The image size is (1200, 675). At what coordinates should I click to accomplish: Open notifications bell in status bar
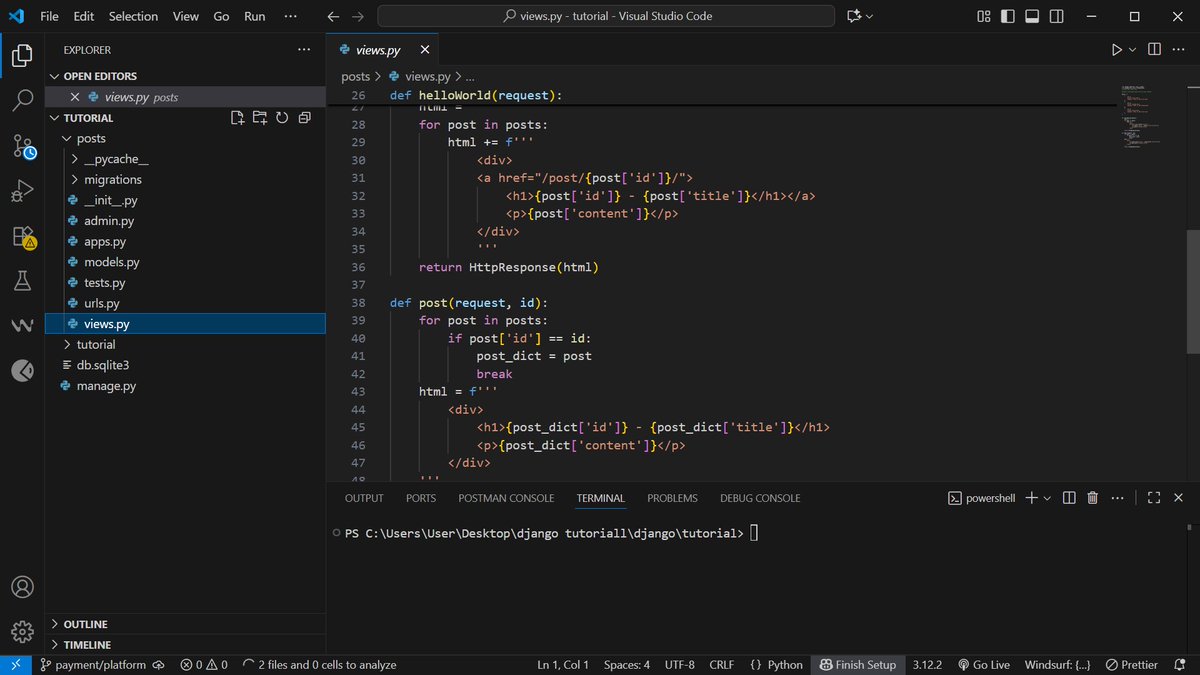(1179, 665)
